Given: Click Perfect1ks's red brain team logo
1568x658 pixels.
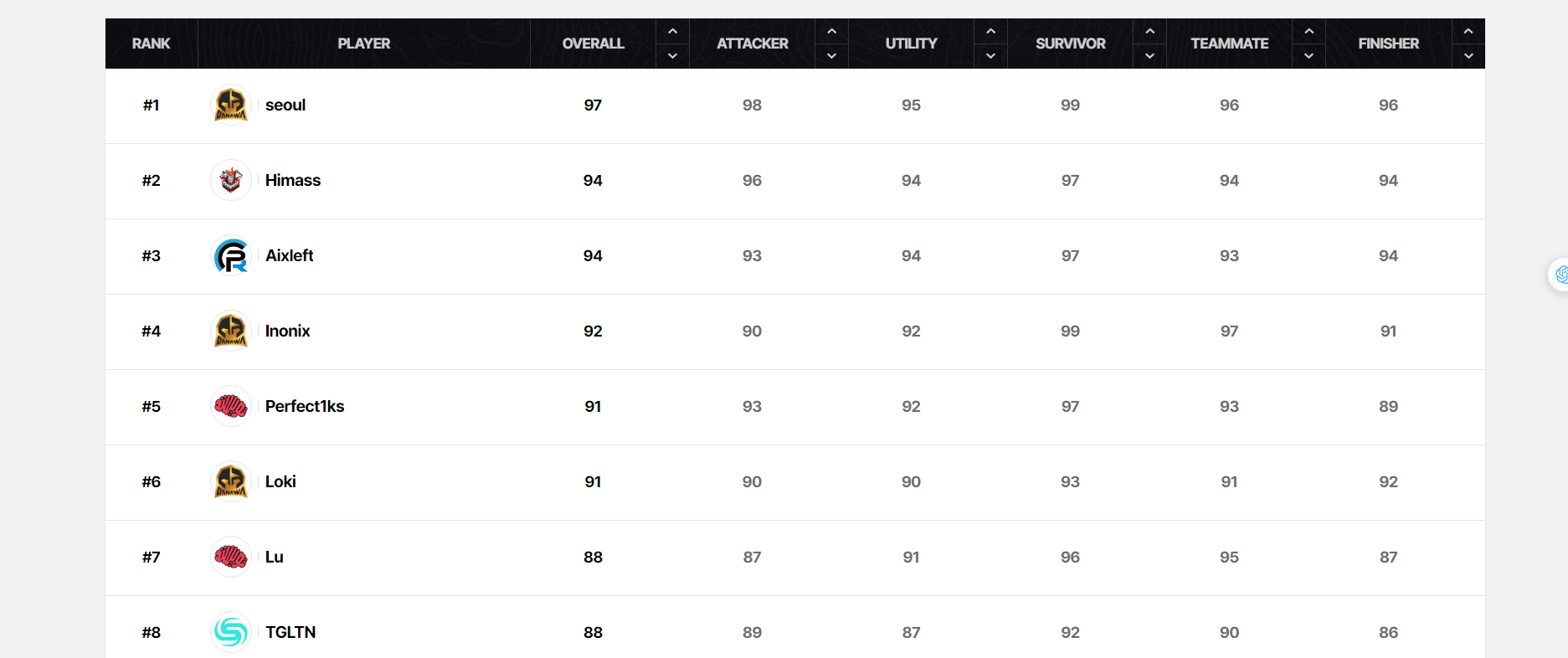Looking at the screenshot, I should pyautogui.click(x=231, y=407).
